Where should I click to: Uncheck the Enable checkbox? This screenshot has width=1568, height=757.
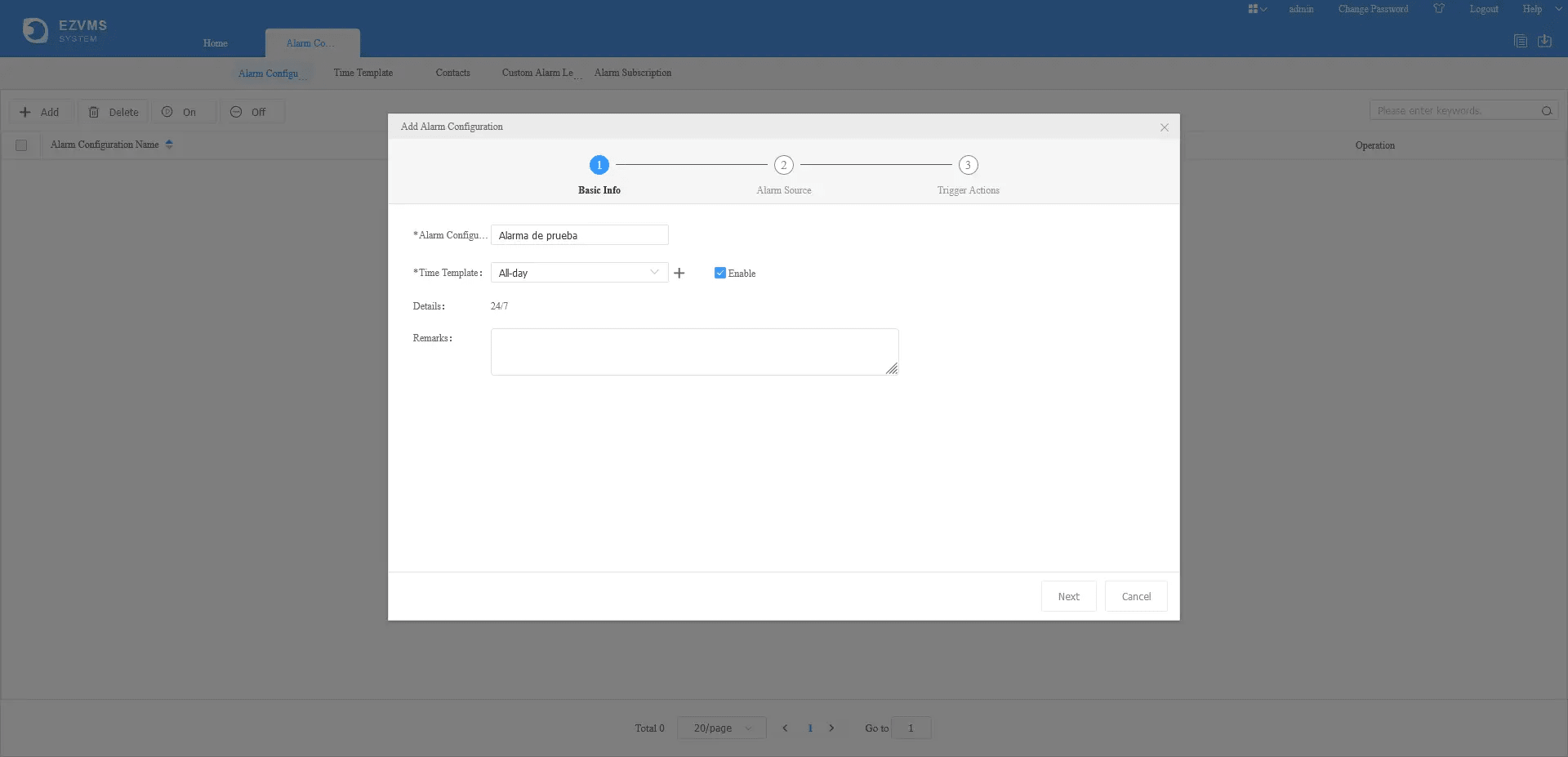pyautogui.click(x=719, y=273)
